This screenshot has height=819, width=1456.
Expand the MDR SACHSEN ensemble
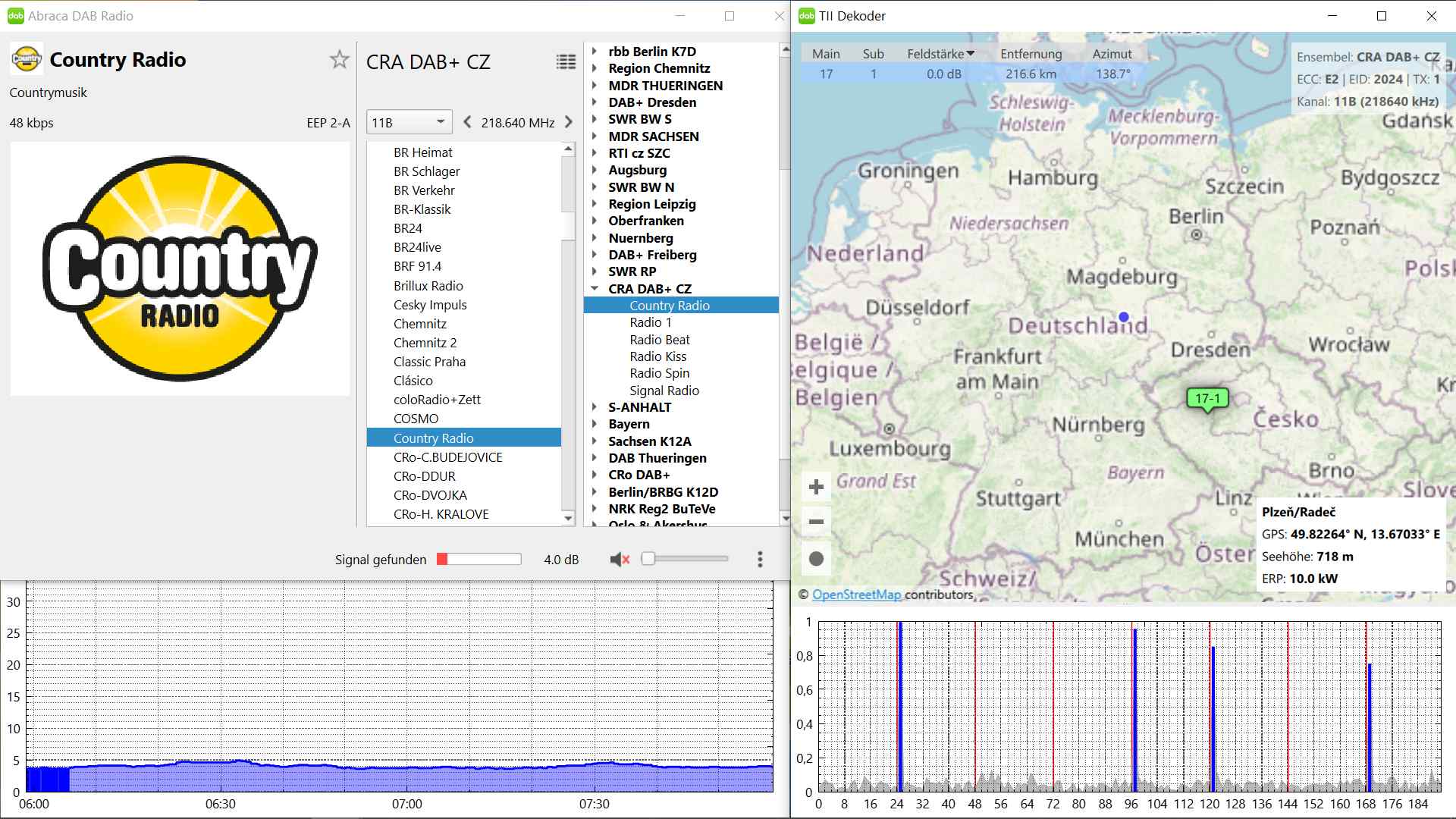click(x=595, y=136)
